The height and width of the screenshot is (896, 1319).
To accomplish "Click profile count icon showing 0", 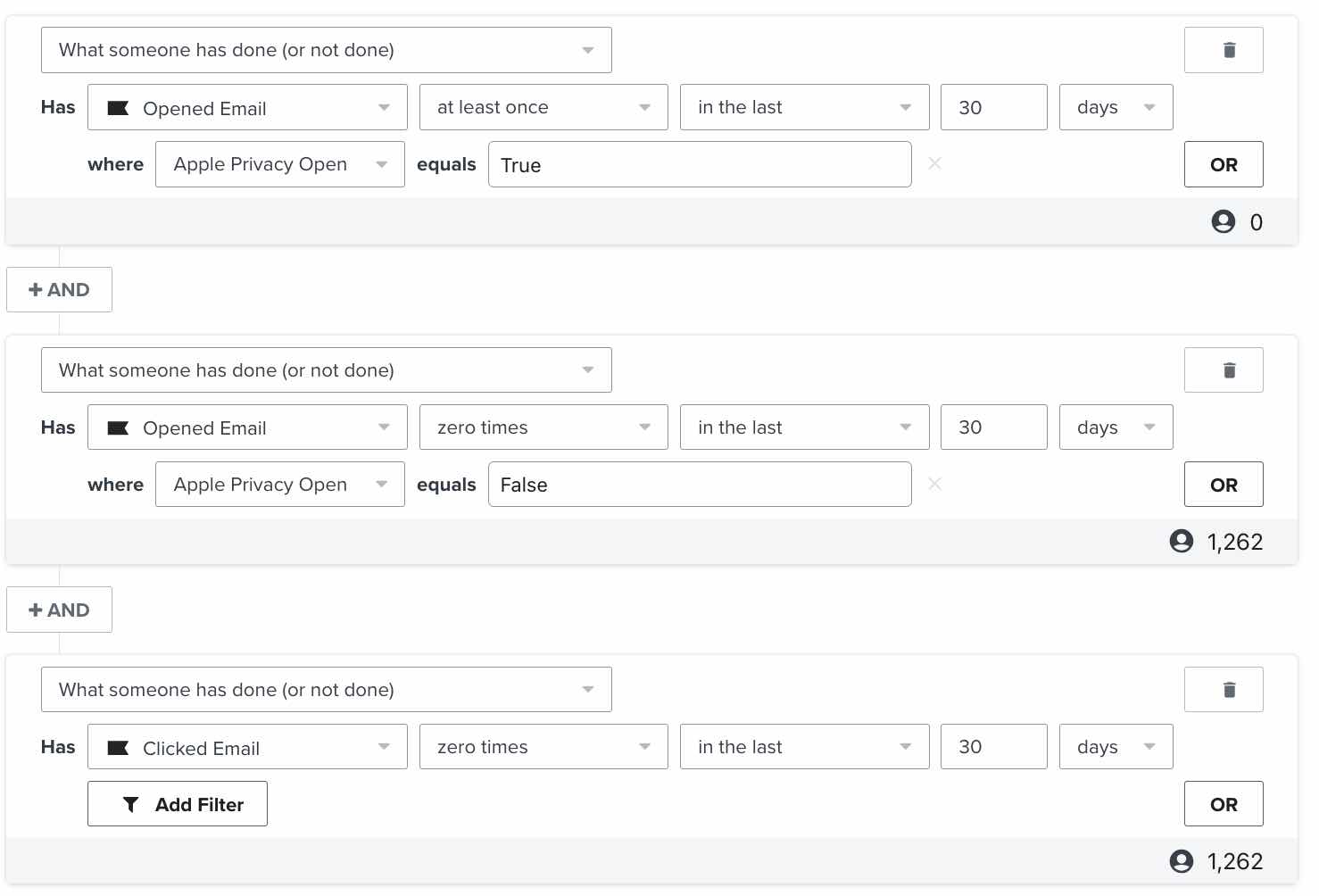I will tap(1223, 222).
